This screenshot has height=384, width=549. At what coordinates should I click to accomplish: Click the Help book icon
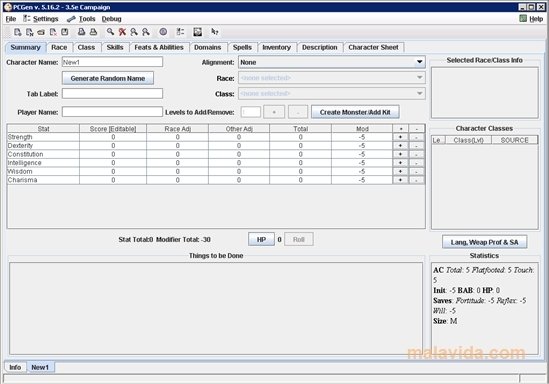(x=523, y=19)
